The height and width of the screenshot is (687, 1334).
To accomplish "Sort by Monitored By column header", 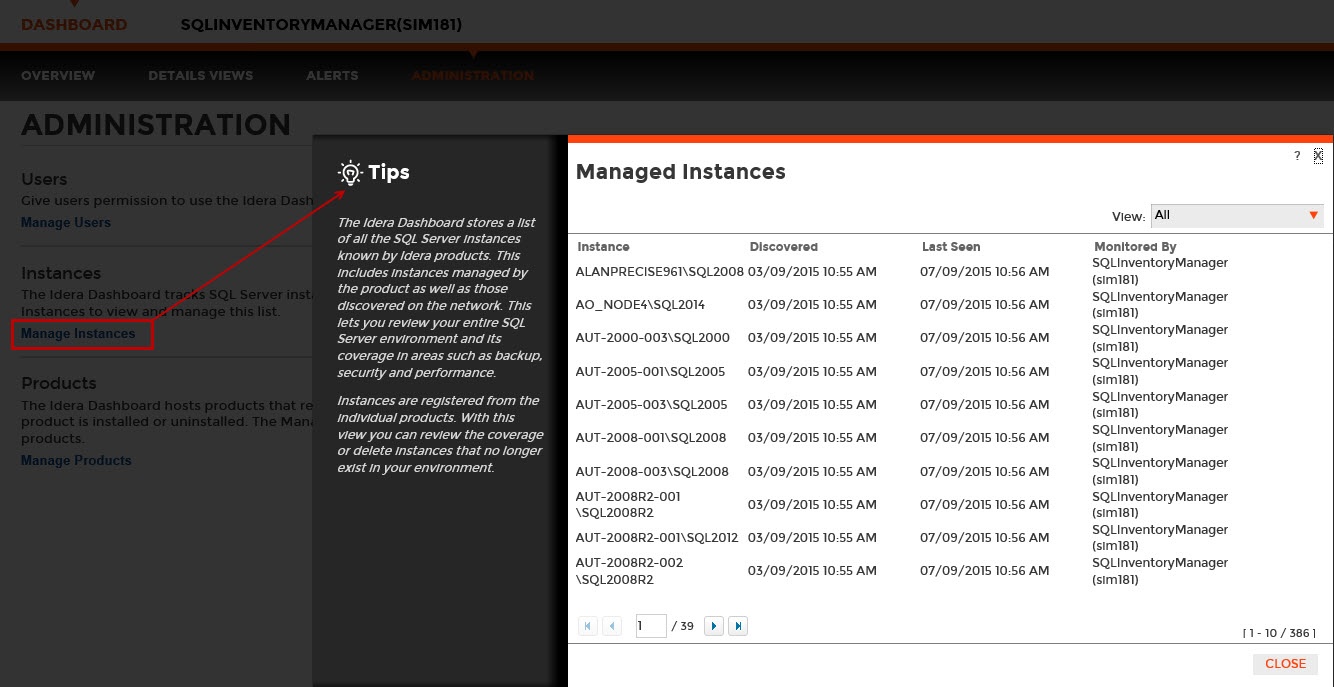I will click(1135, 247).
